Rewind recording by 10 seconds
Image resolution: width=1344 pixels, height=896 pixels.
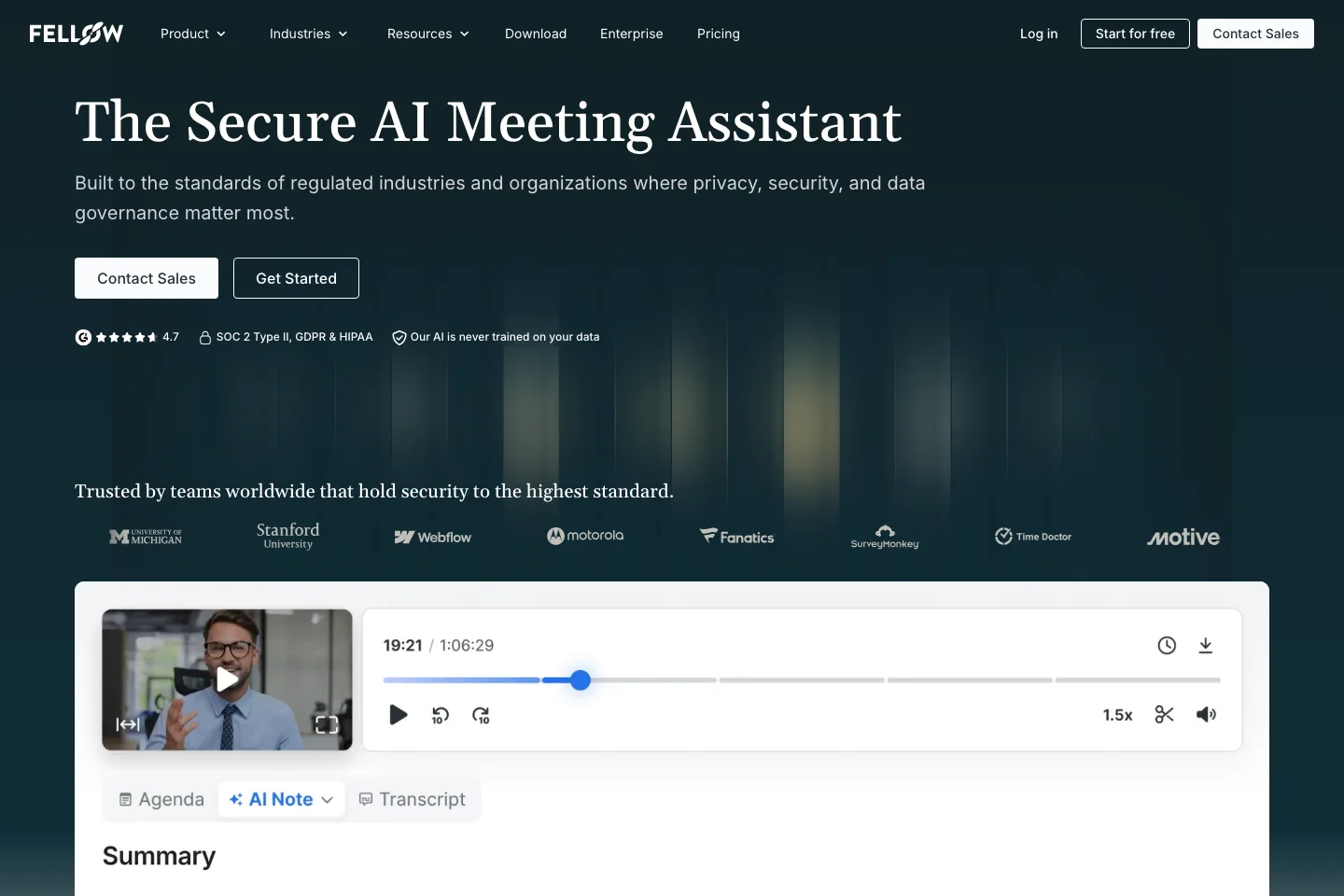click(441, 715)
